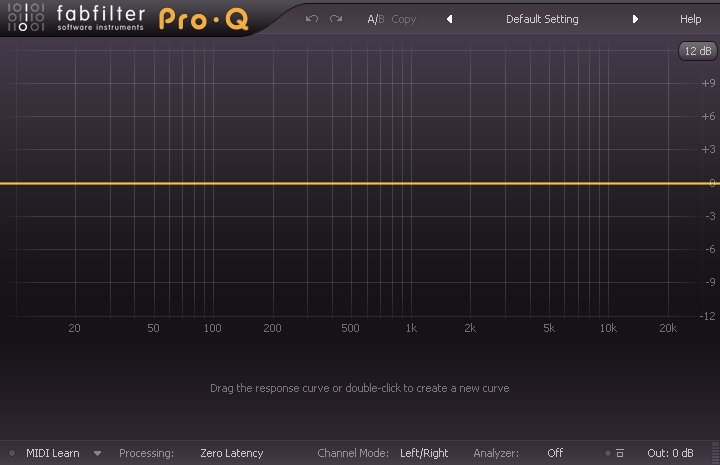Click the Pro-Q product logo
Viewport: 720px width, 465px height.
[204, 20]
